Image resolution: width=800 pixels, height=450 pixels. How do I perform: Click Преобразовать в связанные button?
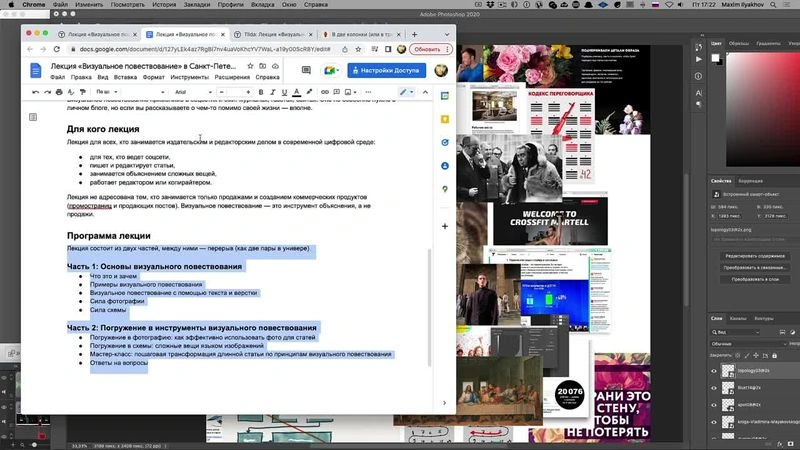pyautogui.click(x=755, y=268)
